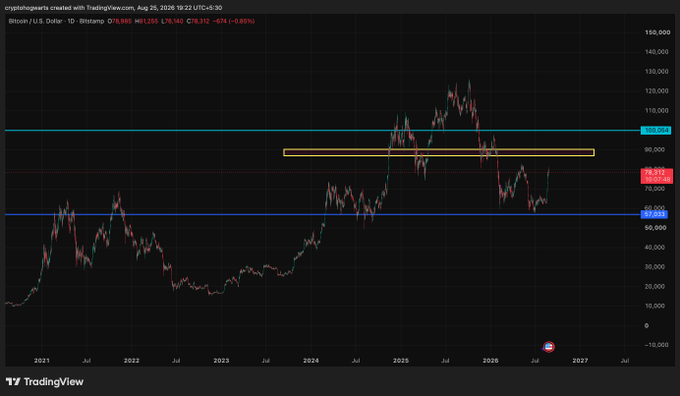Click the low value L78,140
The image size is (680, 396).
click(x=172, y=21)
